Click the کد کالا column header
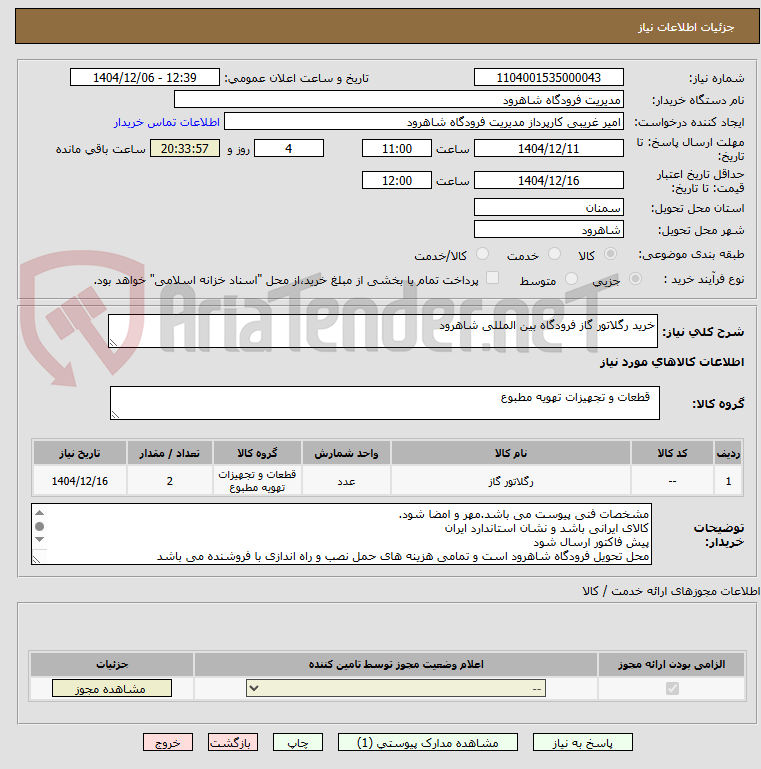761x769 pixels. [x=672, y=453]
